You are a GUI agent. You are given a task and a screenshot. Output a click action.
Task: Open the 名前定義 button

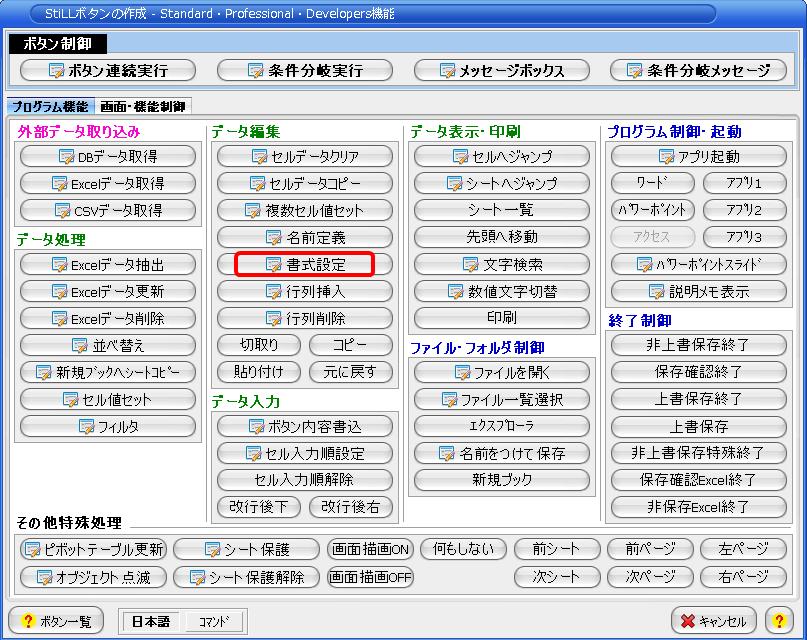click(x=305, y=237)
